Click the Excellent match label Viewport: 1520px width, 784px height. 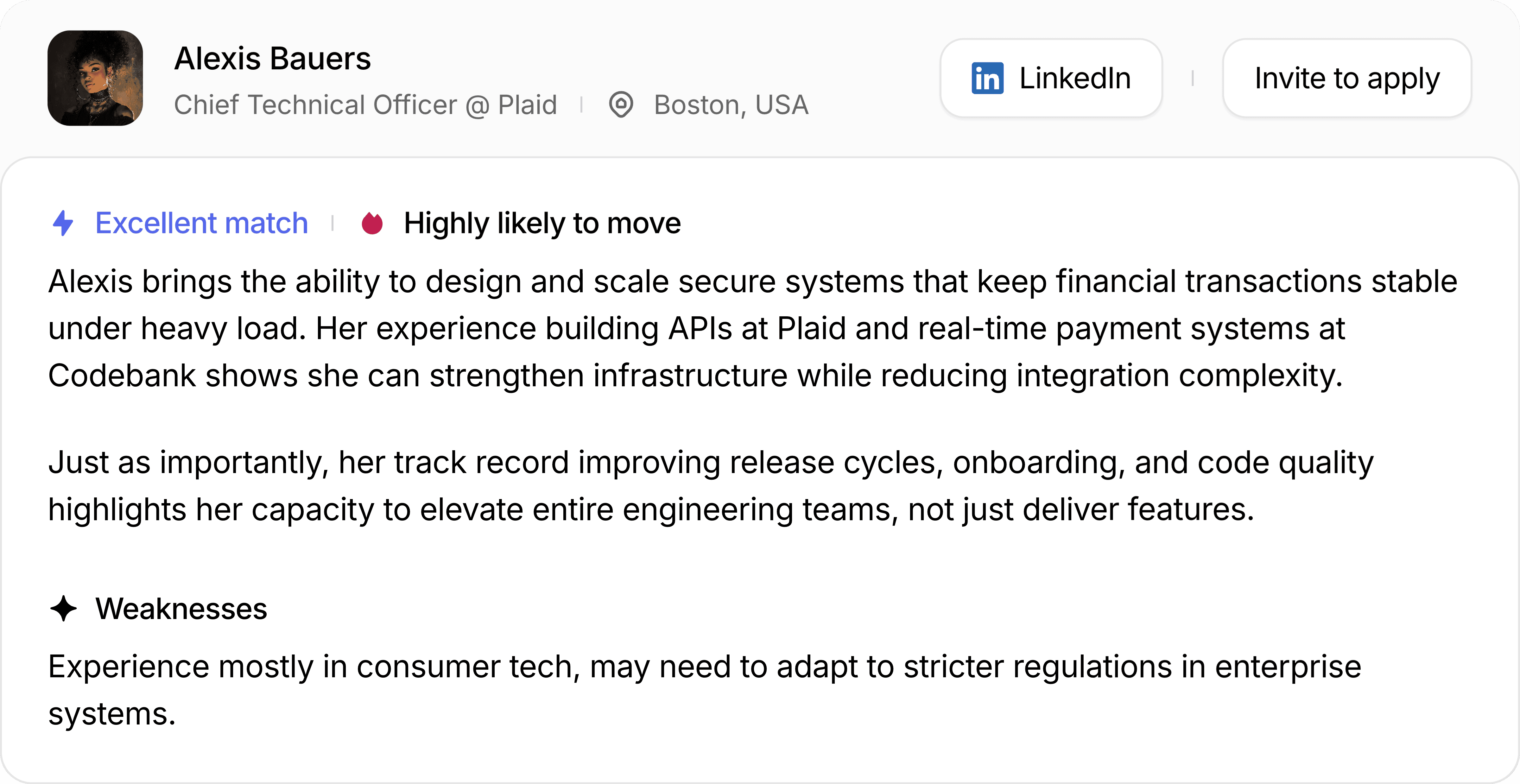202,223
